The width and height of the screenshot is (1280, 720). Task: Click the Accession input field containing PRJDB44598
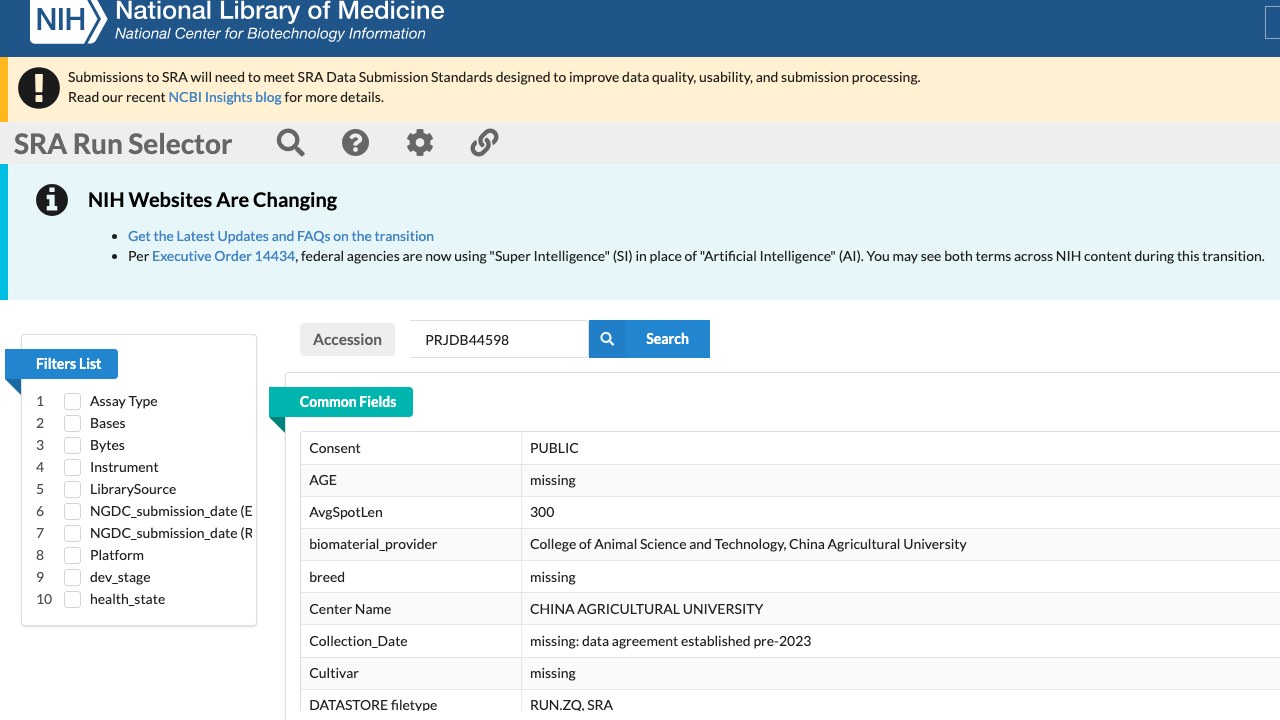pyautogui.click(x=499, y=339)
